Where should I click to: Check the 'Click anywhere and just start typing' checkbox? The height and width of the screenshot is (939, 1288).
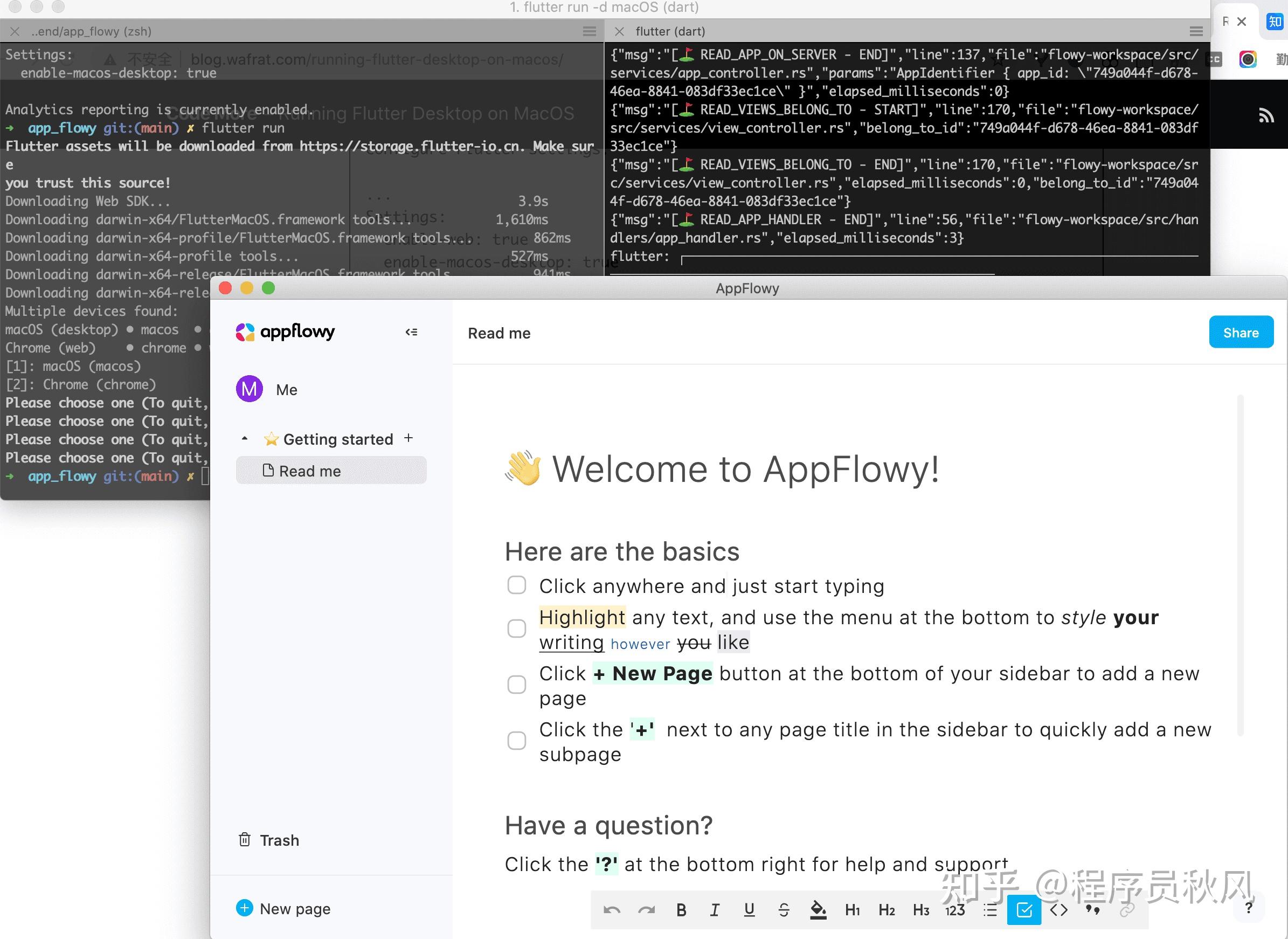pos(516,585)
